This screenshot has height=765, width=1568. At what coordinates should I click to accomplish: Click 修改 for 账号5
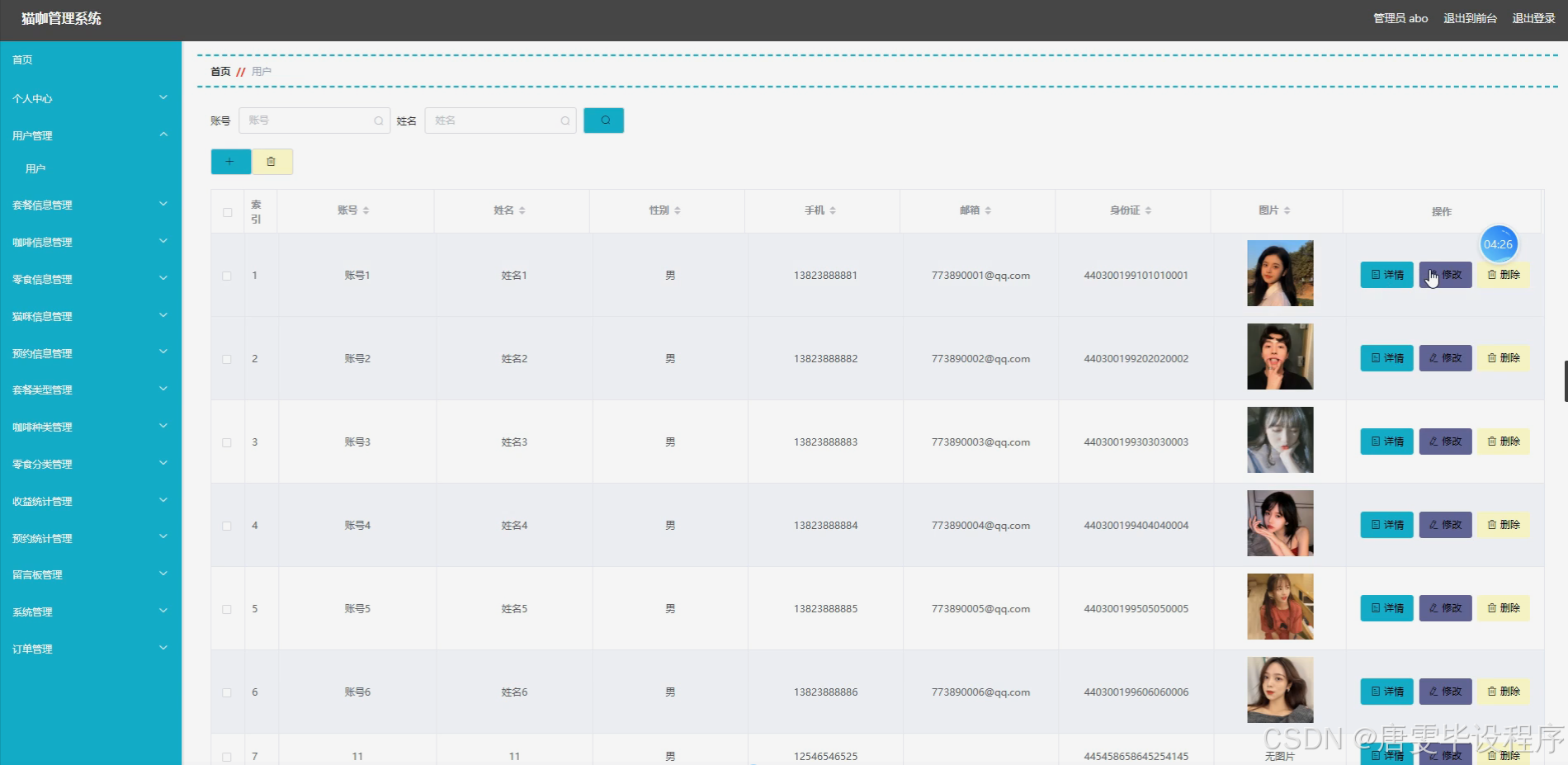pos(1445,608)
